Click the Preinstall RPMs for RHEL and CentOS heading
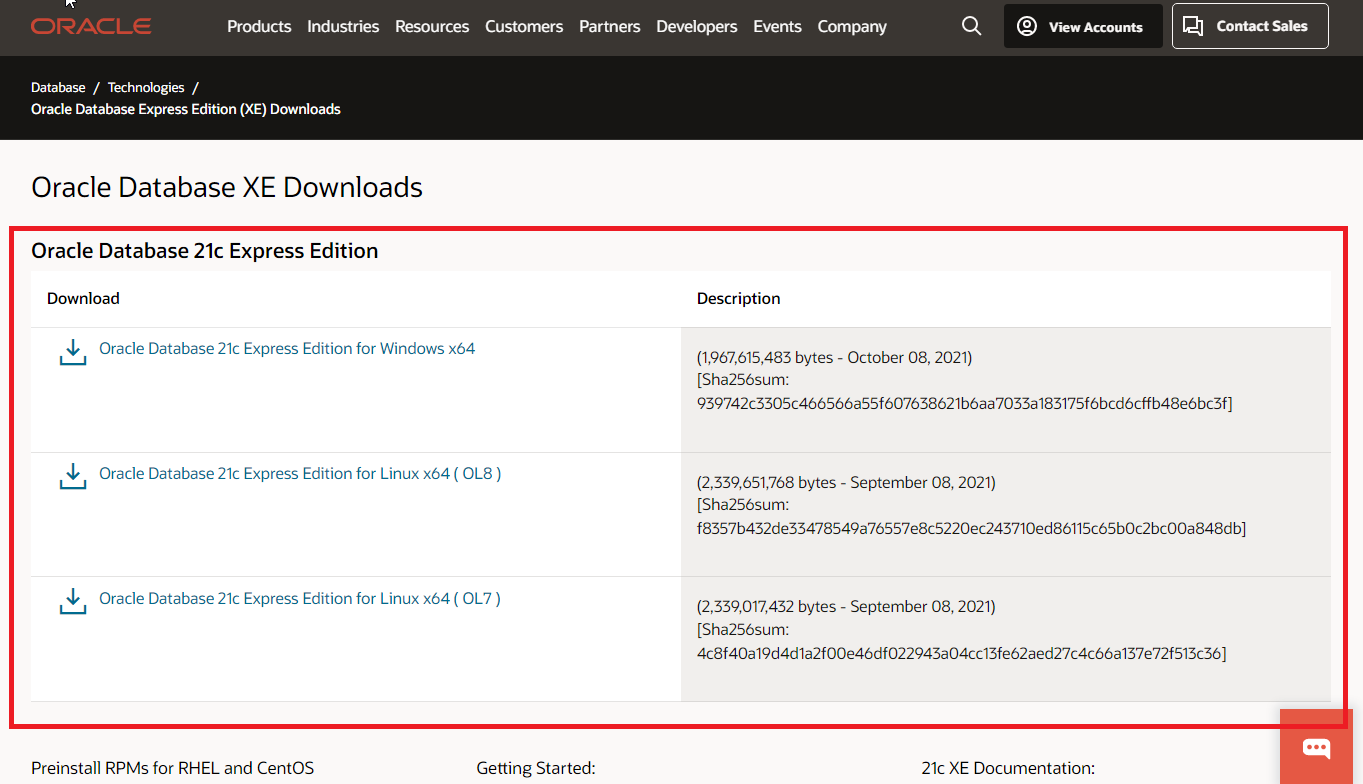The height and width of the screenshot is (784, 1363). 172,769
